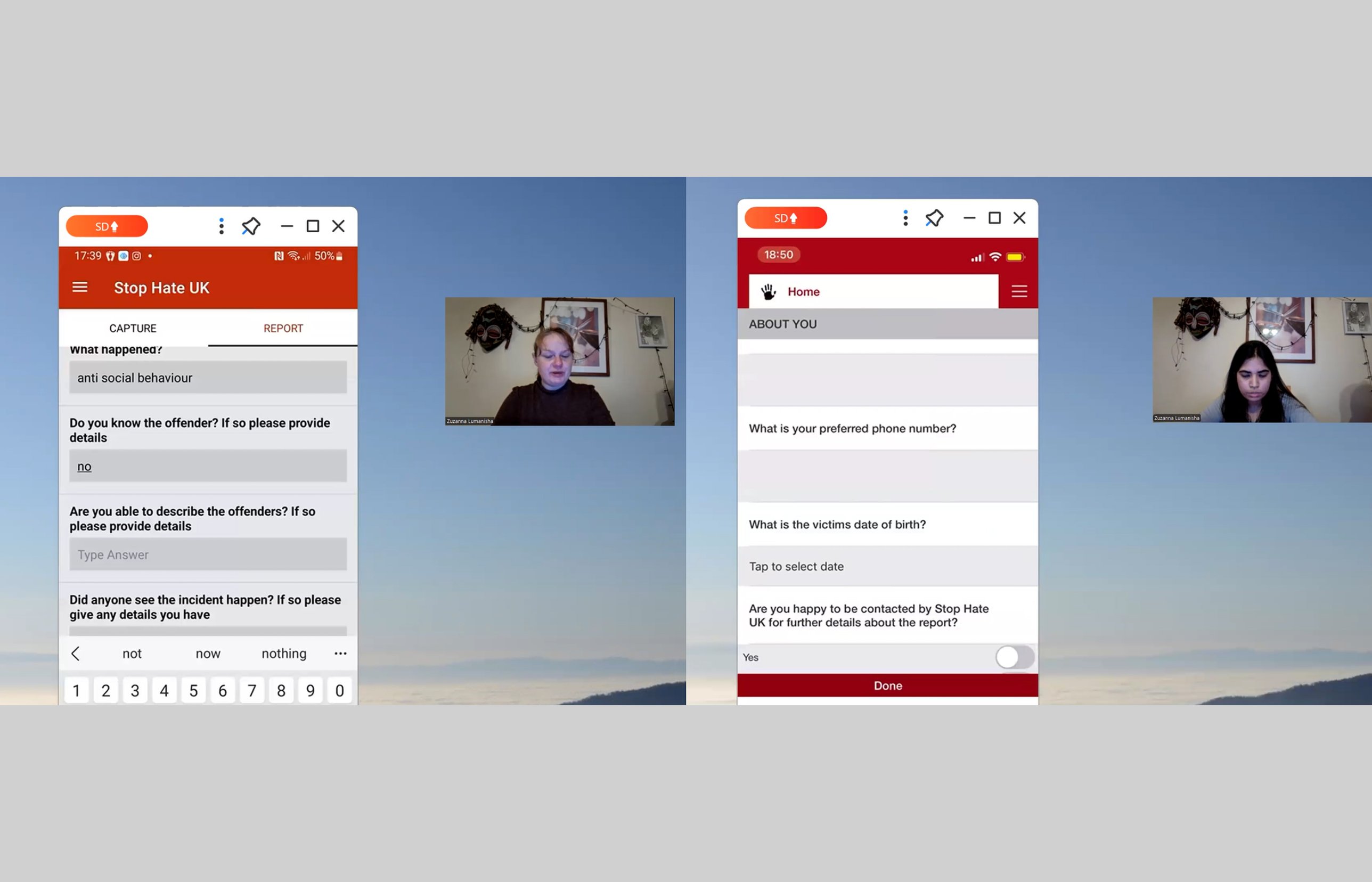
Task: Click the NFC status icon in left phone
Action: (x=279, y=256)
